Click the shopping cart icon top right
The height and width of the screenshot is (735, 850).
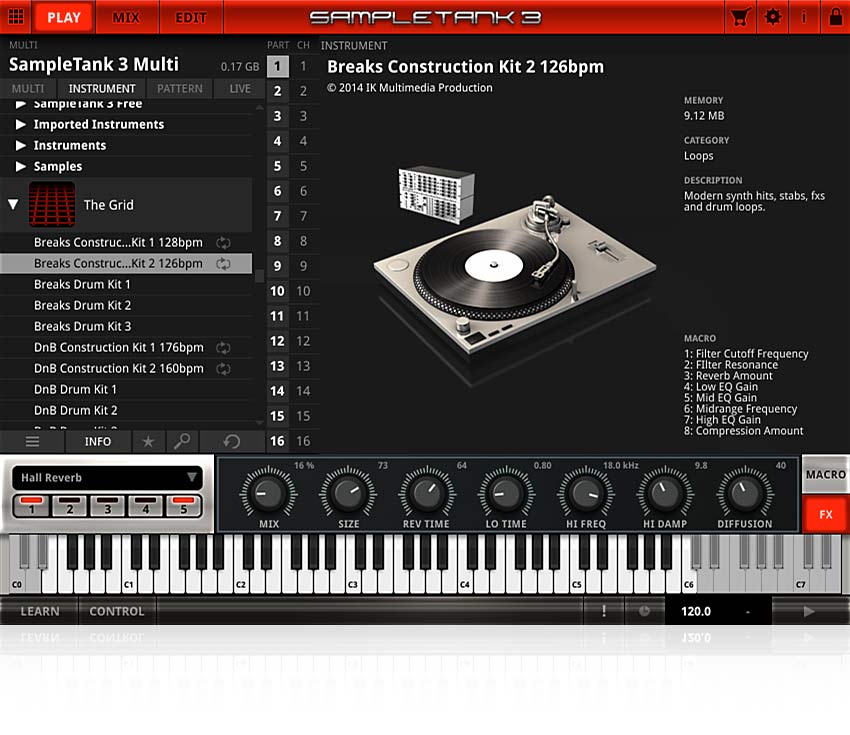point(739,16)
